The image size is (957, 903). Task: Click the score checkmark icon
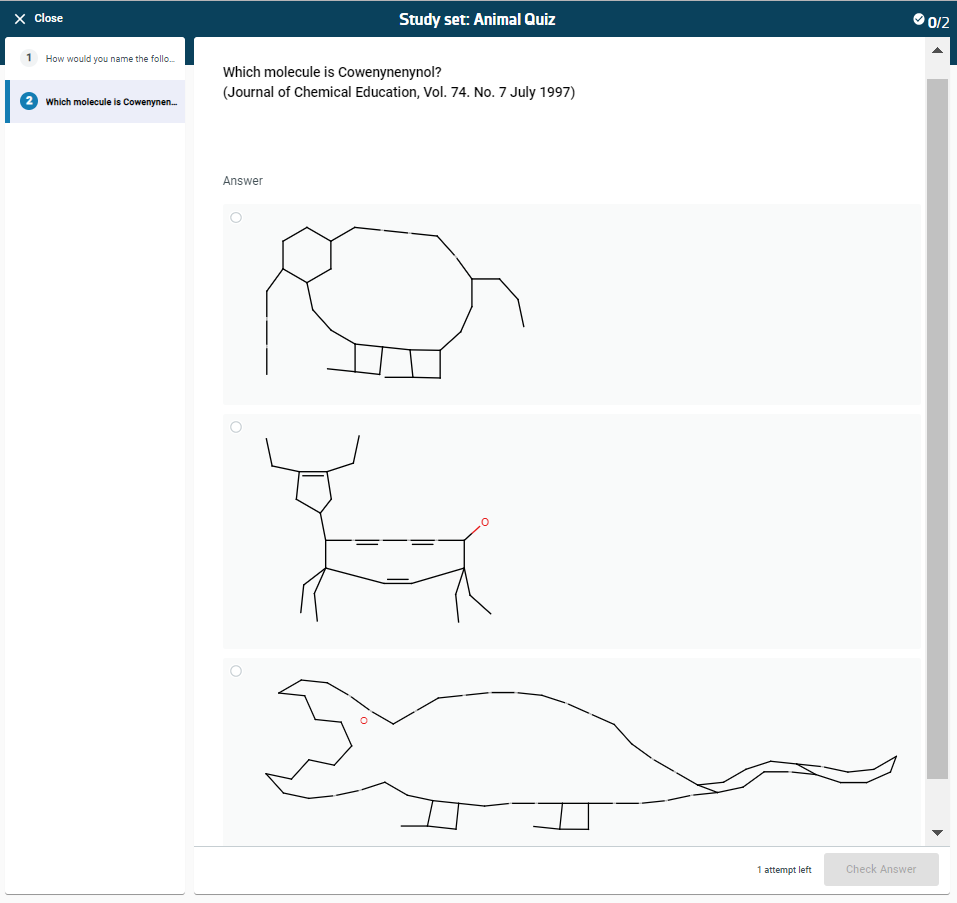coord(919,19)
